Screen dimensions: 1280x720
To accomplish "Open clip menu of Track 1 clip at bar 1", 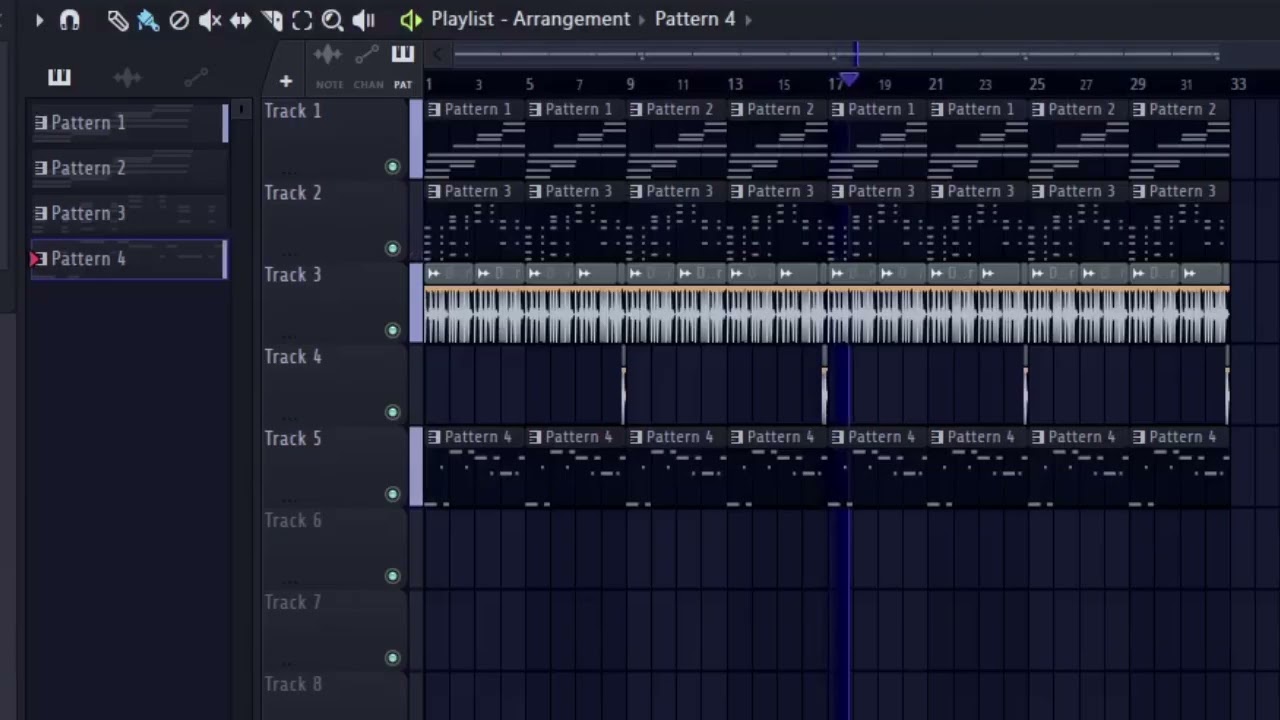I will [434, 110].
